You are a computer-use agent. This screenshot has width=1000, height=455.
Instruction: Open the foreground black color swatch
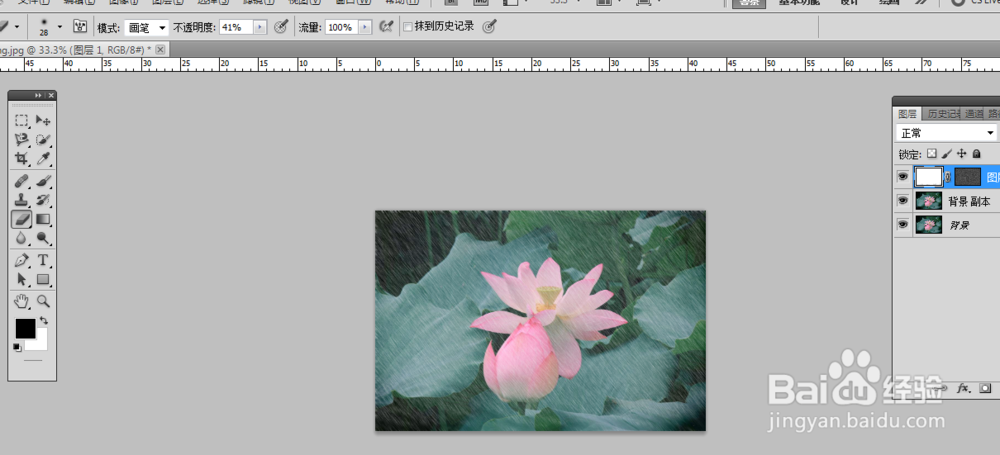tap(26, 329)
